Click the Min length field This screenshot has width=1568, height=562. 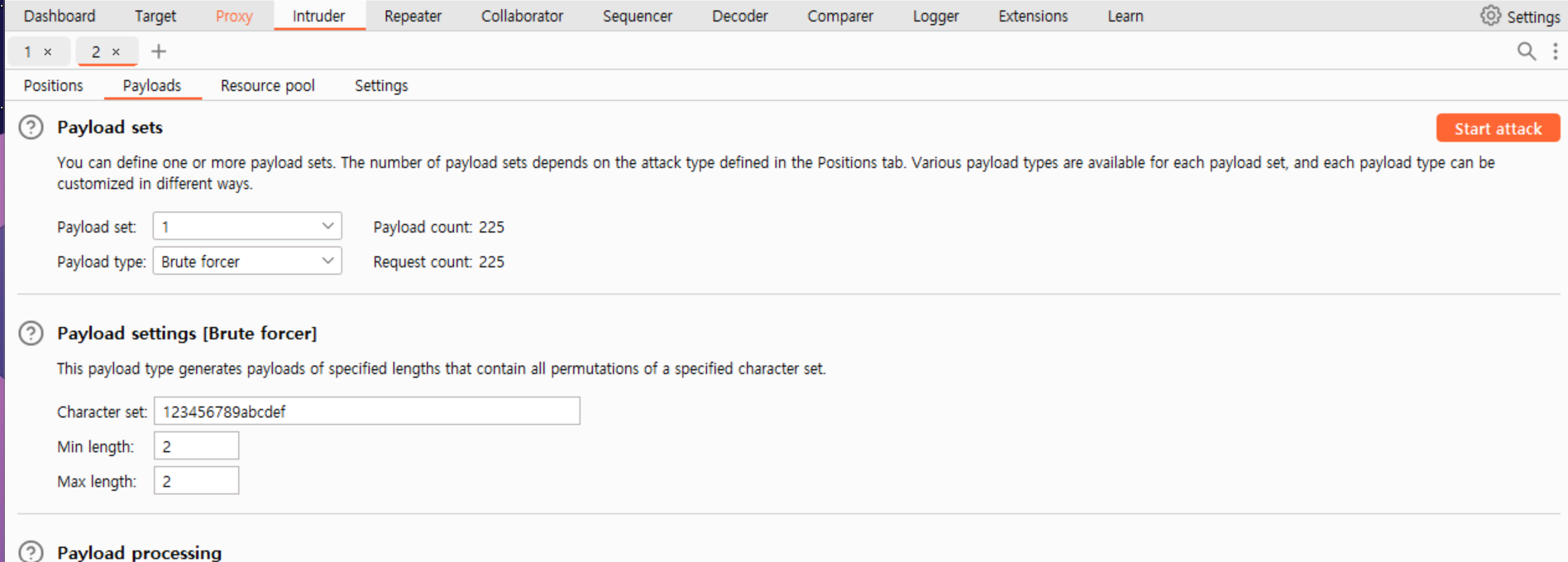tap(196, 446)
